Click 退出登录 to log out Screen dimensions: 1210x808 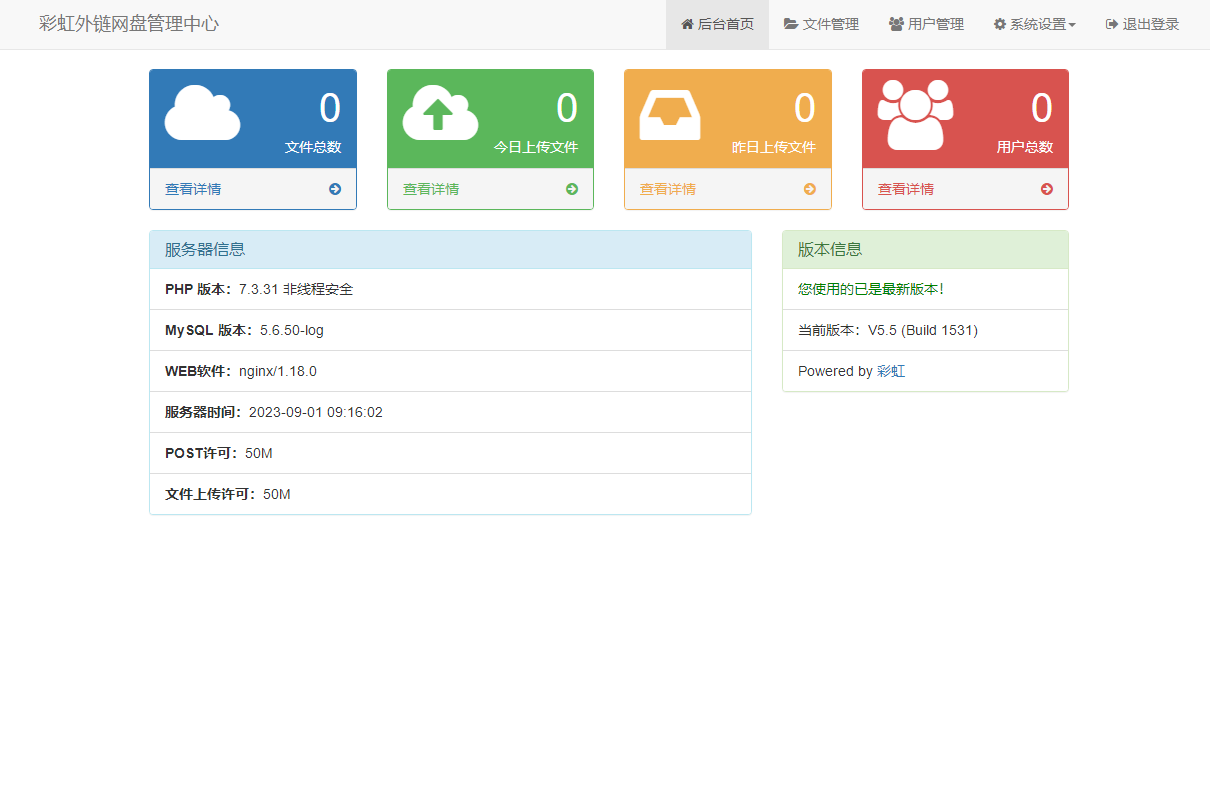click(1142, 24)
